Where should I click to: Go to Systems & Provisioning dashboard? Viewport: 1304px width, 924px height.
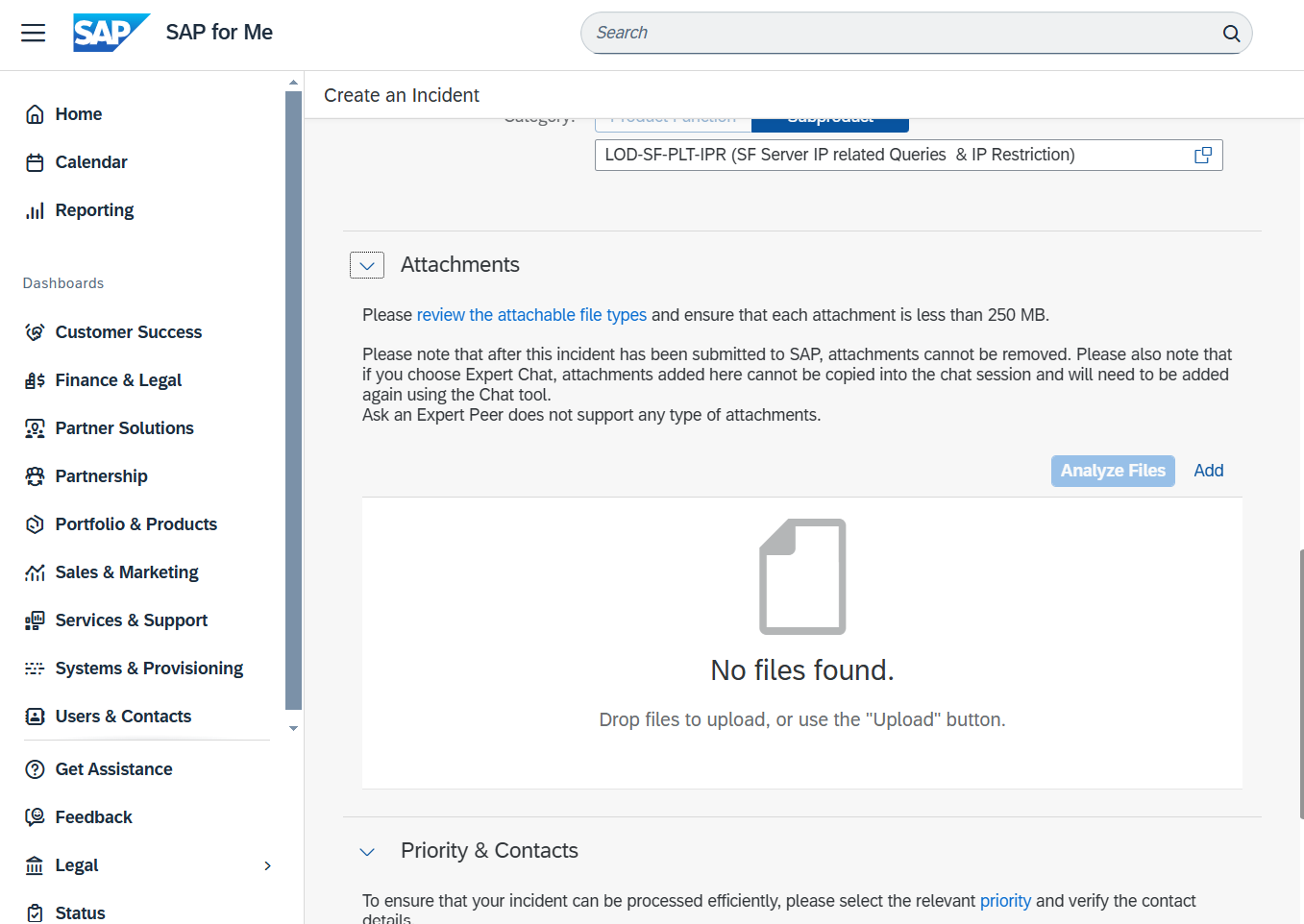tap(148, 669)
